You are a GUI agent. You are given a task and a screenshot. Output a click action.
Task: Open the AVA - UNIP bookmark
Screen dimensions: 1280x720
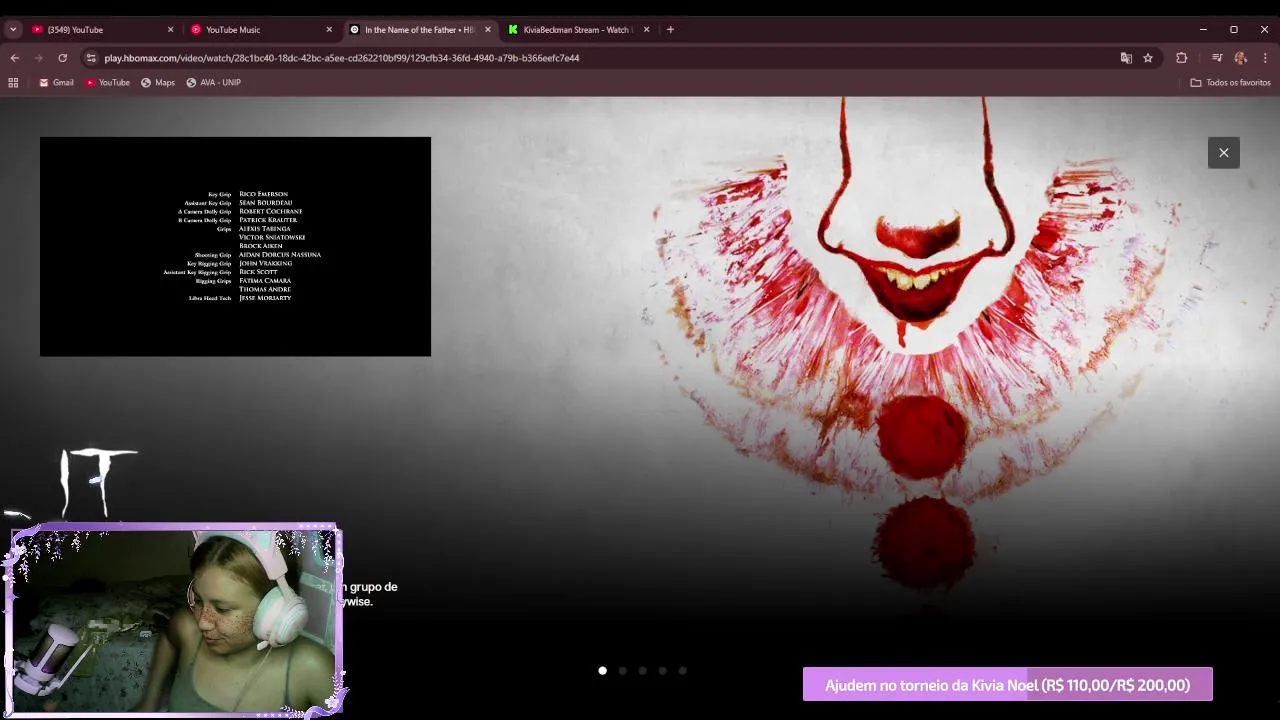(213, 82)
